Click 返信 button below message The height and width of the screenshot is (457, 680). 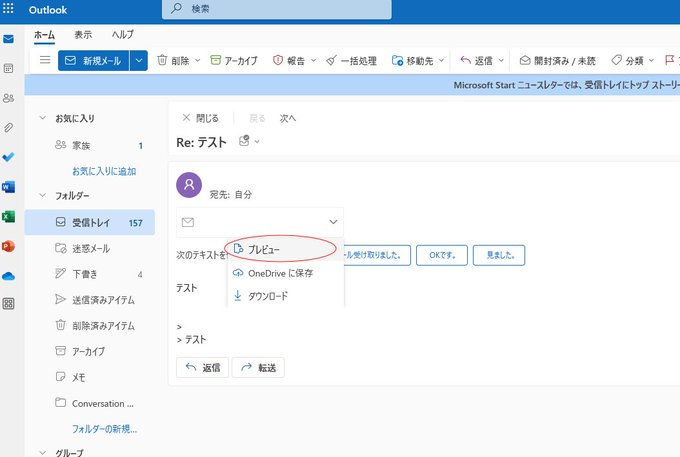[x=203, y=368]
